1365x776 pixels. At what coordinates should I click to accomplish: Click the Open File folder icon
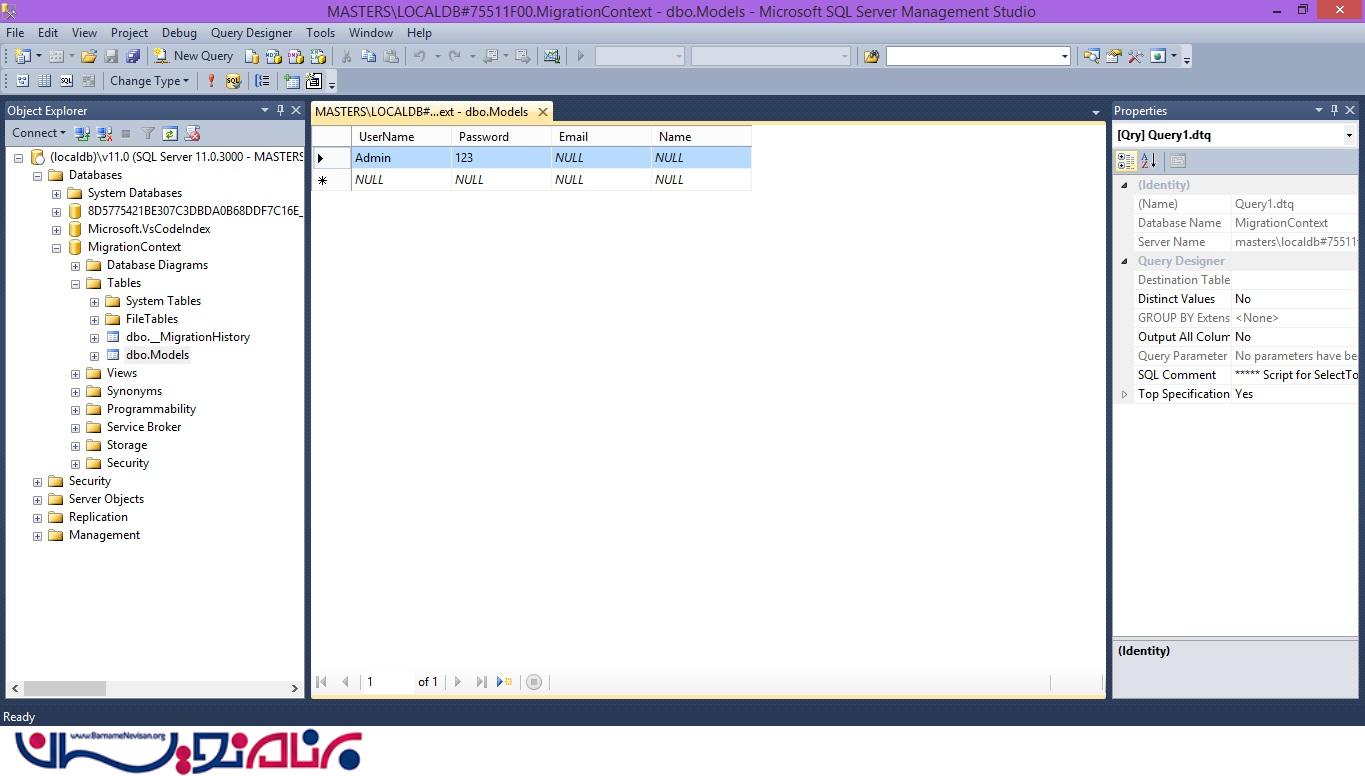tap(89, 56)
